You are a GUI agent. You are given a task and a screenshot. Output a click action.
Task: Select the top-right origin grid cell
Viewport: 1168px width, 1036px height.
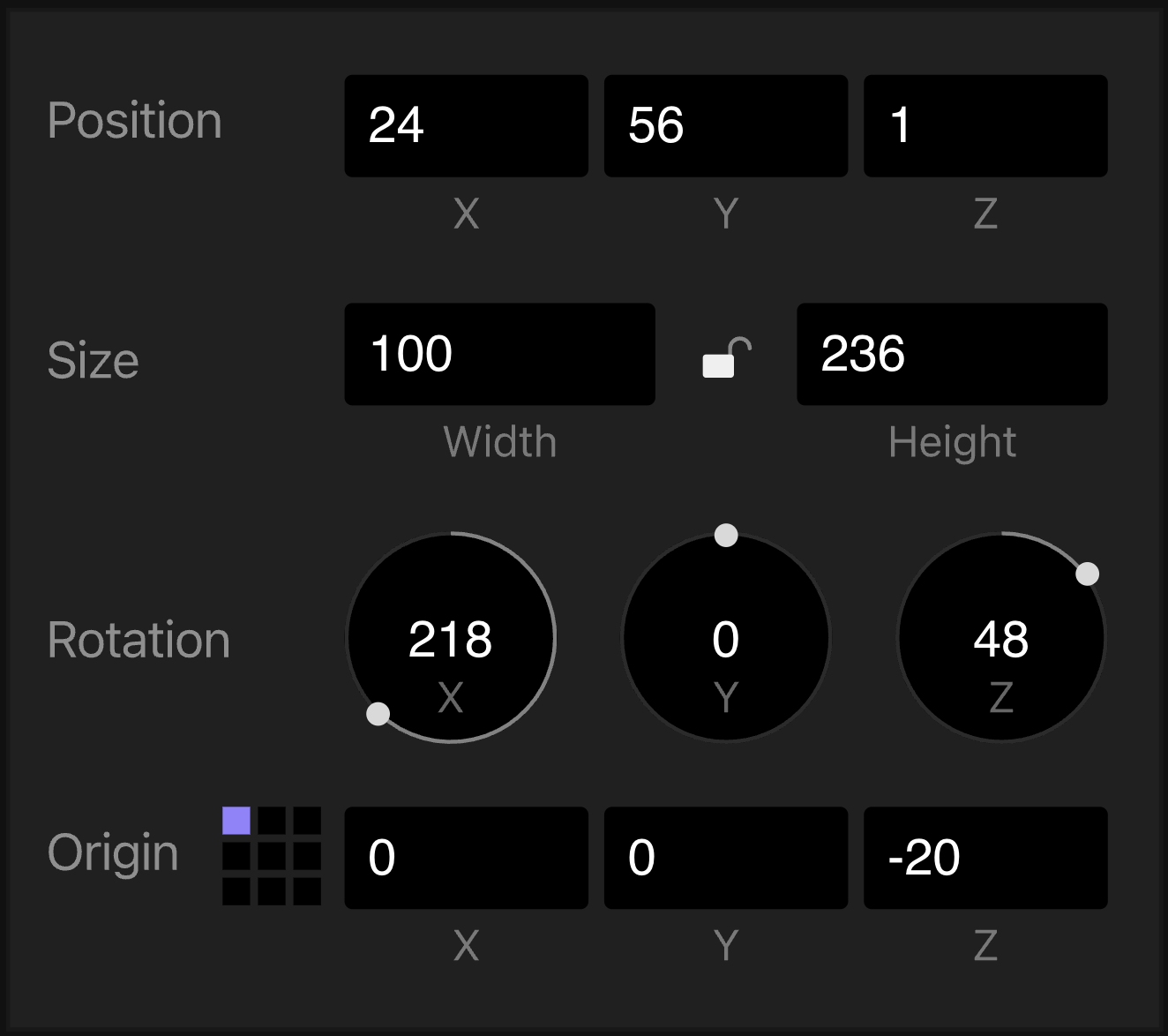click(x=307, y=821)
